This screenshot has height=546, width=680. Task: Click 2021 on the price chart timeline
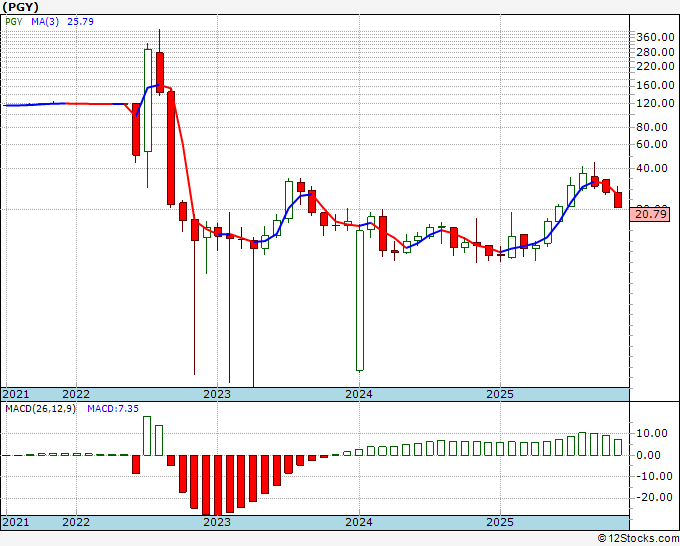coord(16,394)
